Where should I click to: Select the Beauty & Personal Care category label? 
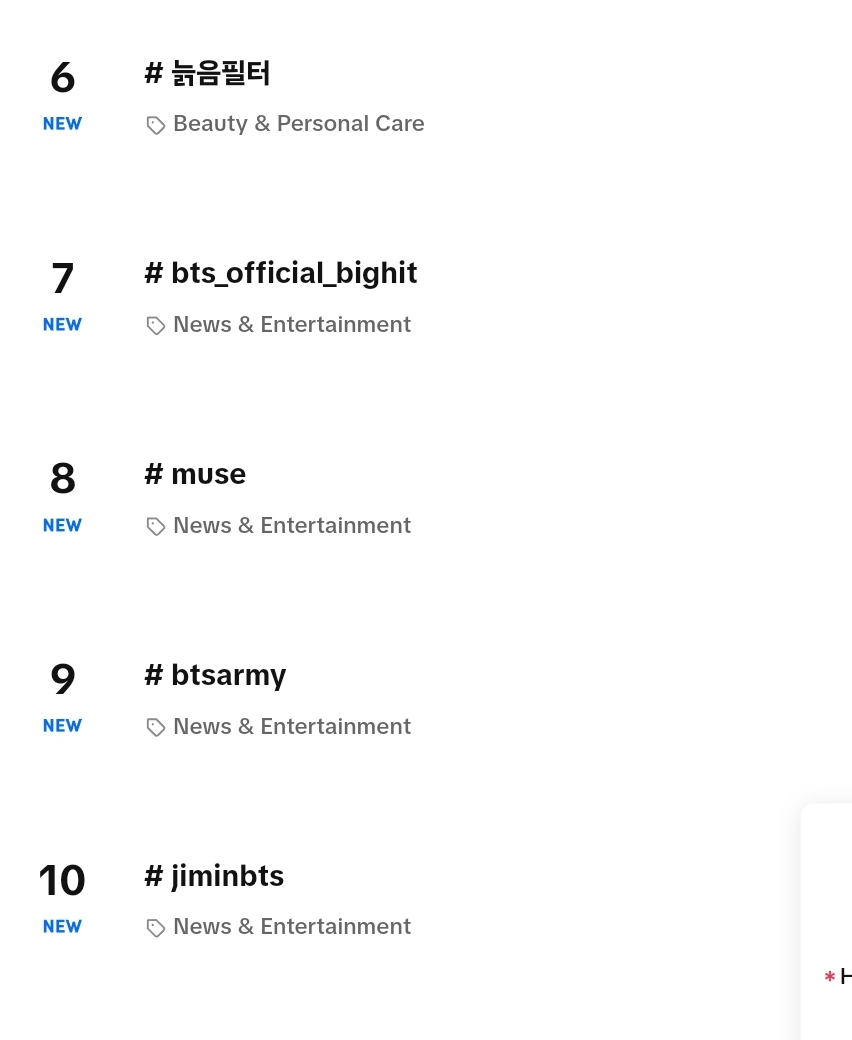point(298,123)
